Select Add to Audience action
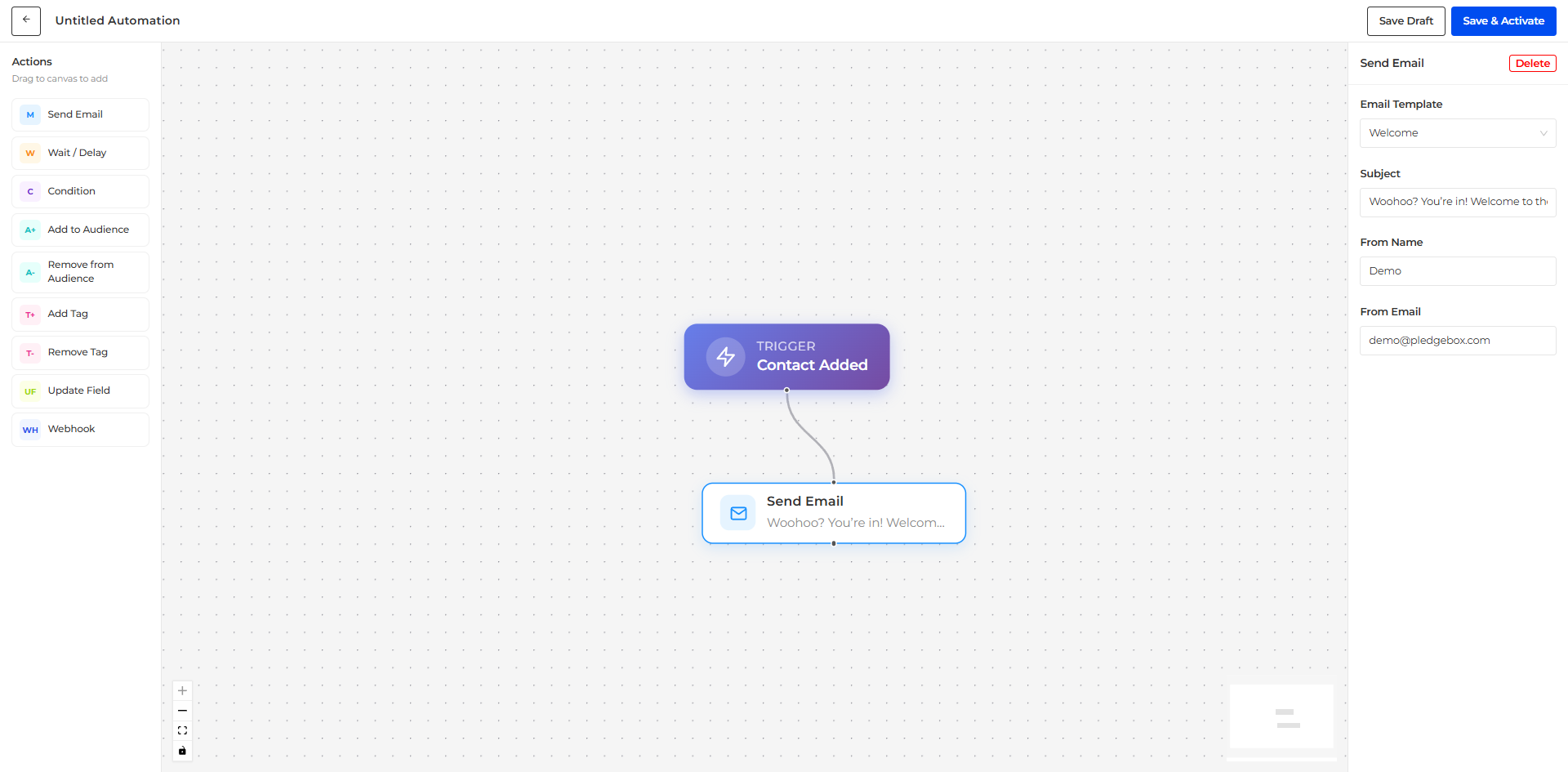 [80, 230]
